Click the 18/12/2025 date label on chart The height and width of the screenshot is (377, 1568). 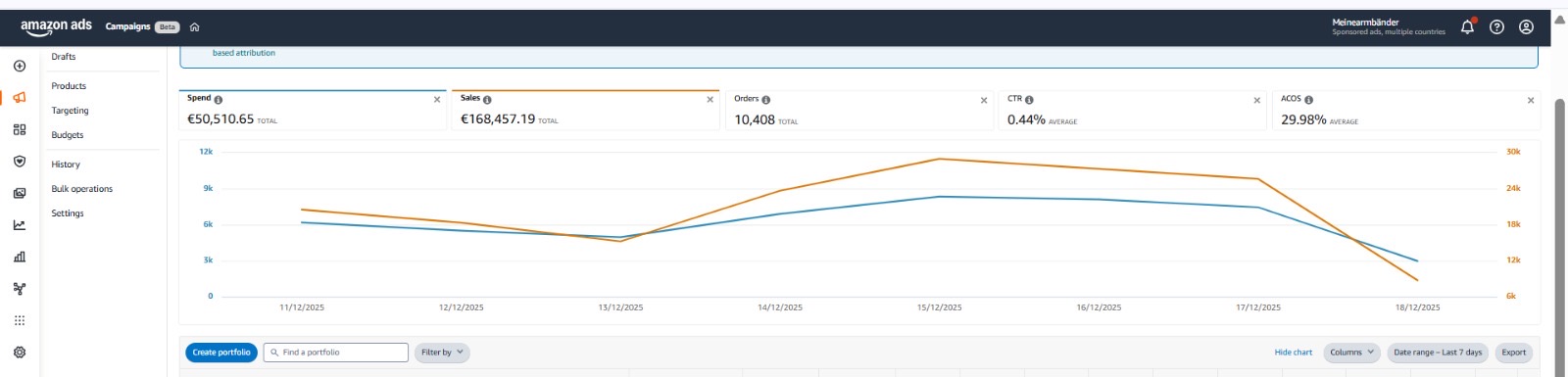coord(1417,307)
